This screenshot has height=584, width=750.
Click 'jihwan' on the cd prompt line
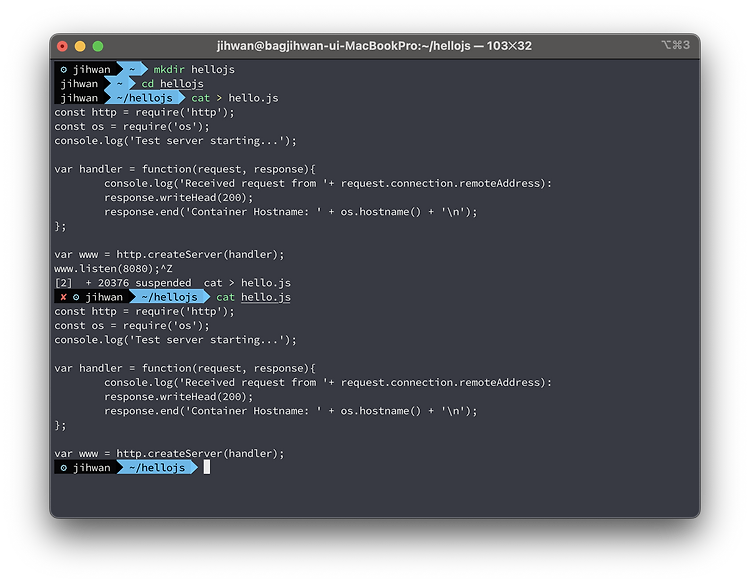click(79, 84)
